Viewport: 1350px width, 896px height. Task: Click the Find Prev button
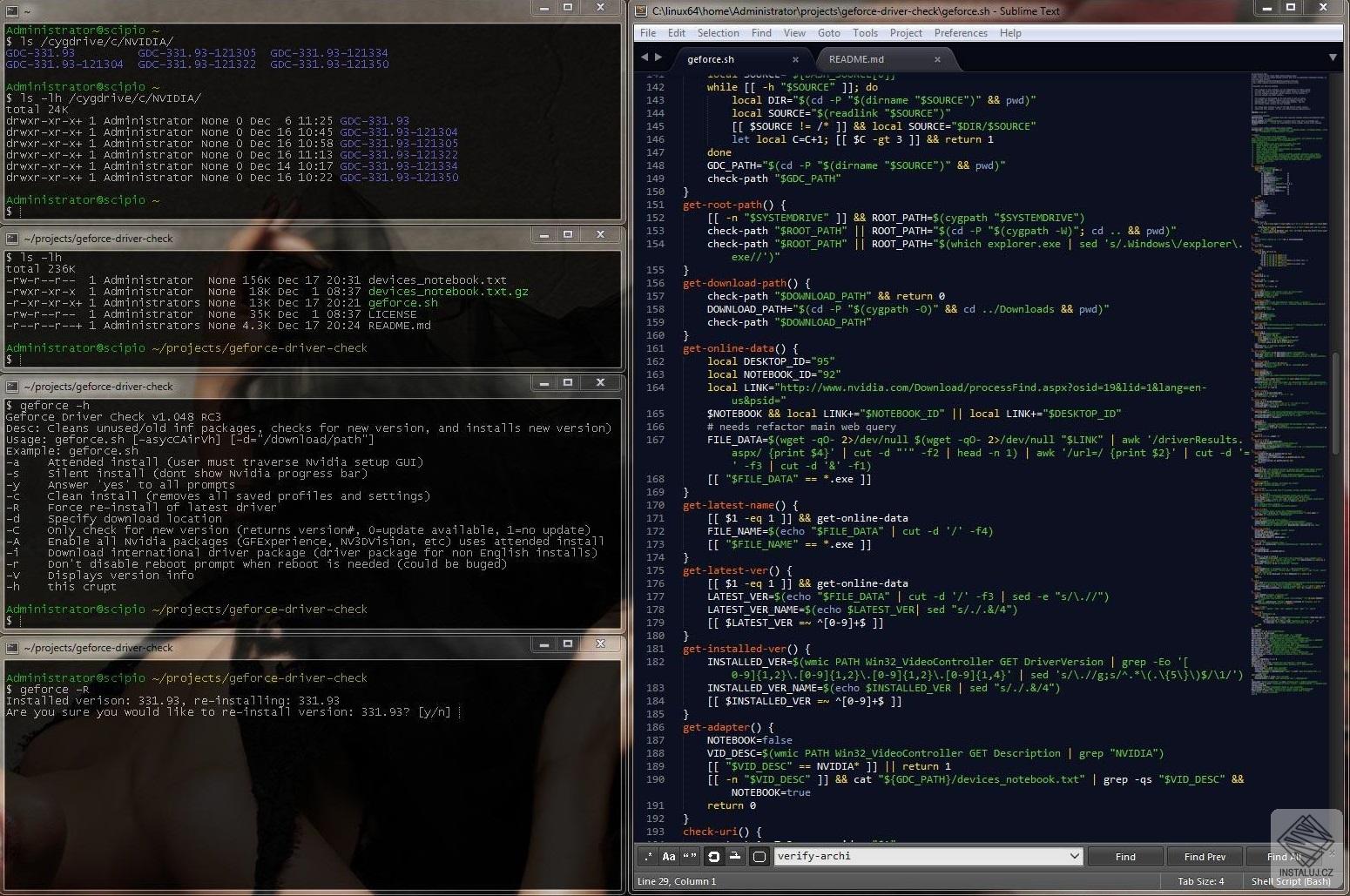(1205, 856)
